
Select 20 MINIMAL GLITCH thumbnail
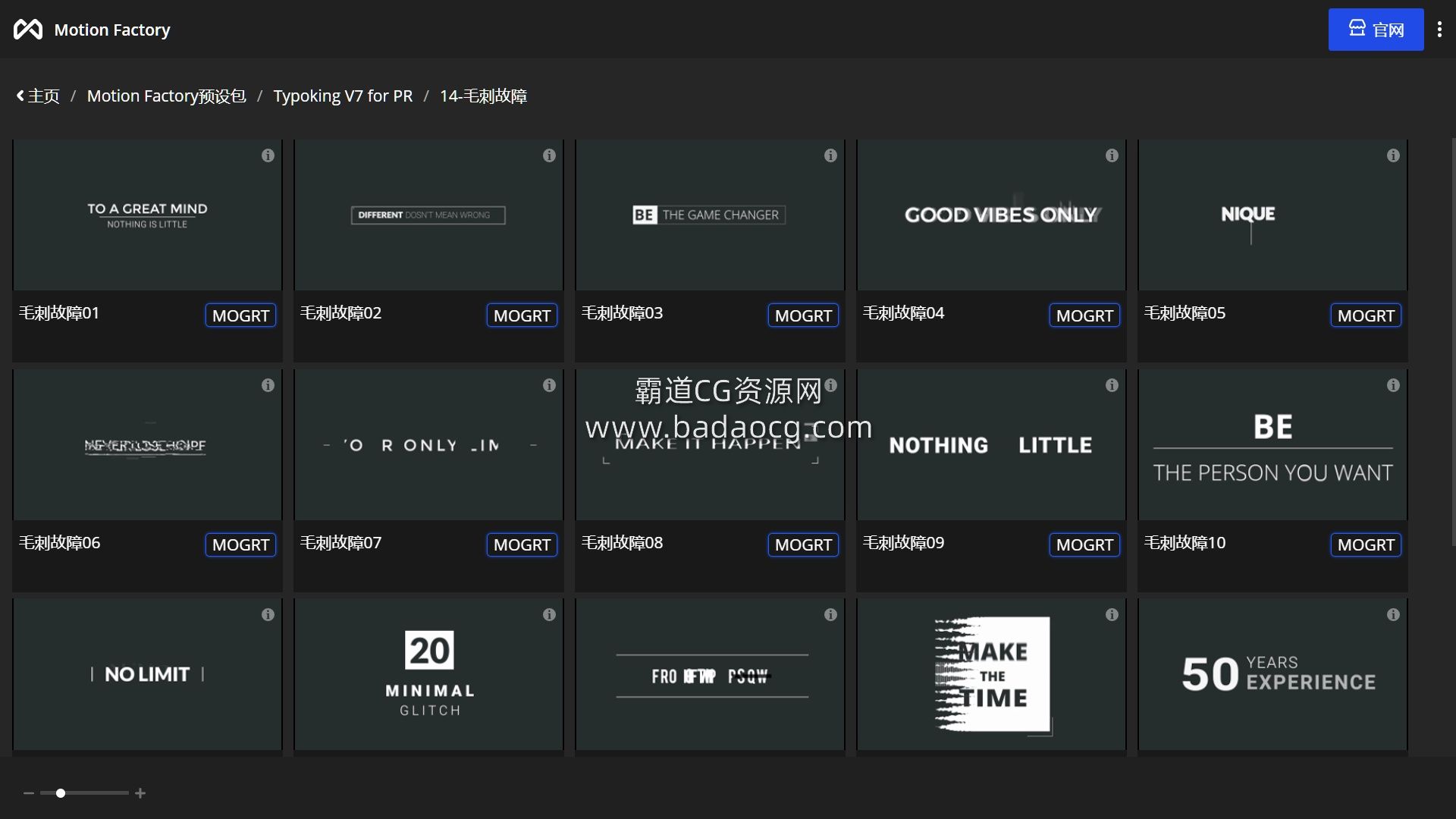pyautogui.click(x=428, y=675)
